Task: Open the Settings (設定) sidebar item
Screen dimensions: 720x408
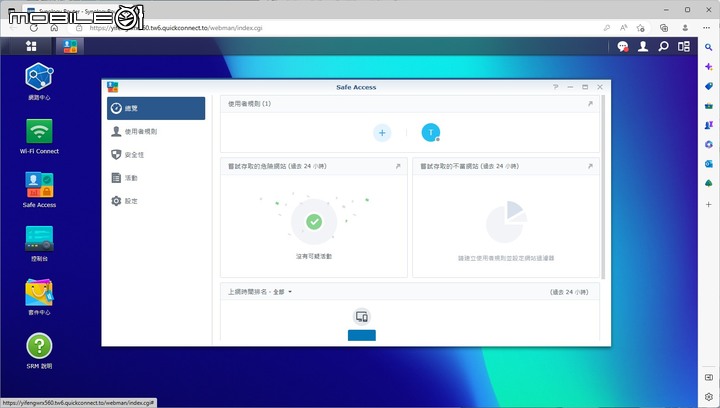Action: [x=156, y=201]
